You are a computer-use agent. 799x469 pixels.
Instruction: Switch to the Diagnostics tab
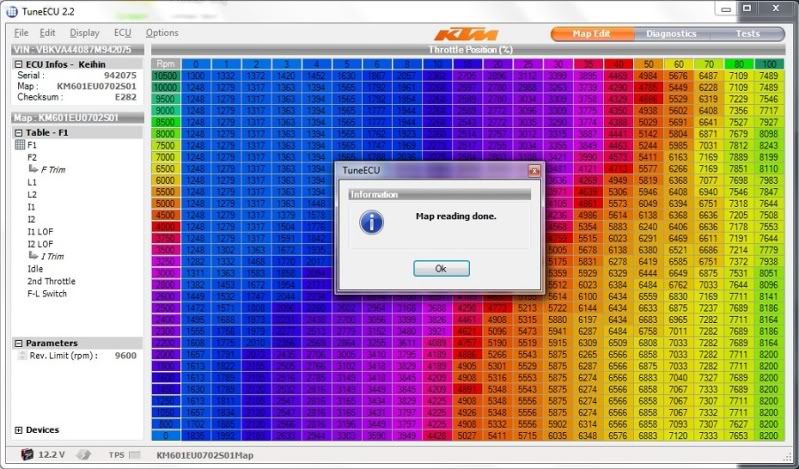click(671, 34)
